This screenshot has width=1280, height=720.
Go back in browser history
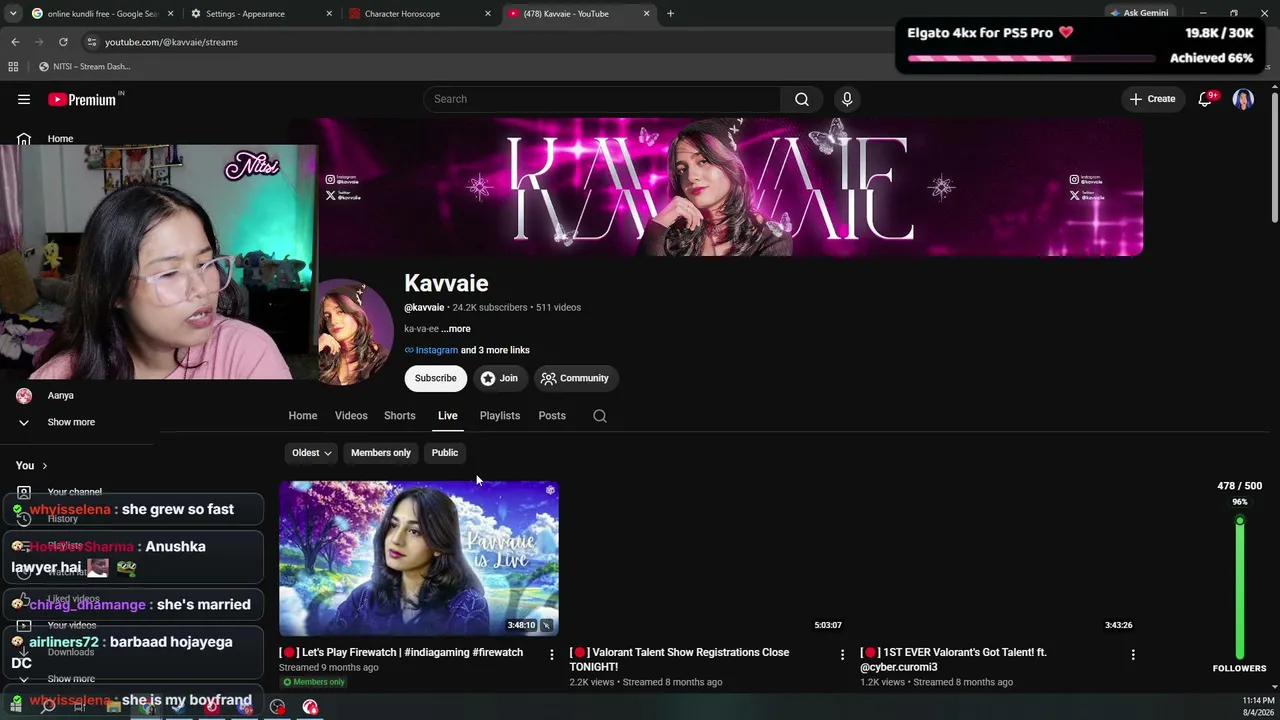[x=15, y=42]
